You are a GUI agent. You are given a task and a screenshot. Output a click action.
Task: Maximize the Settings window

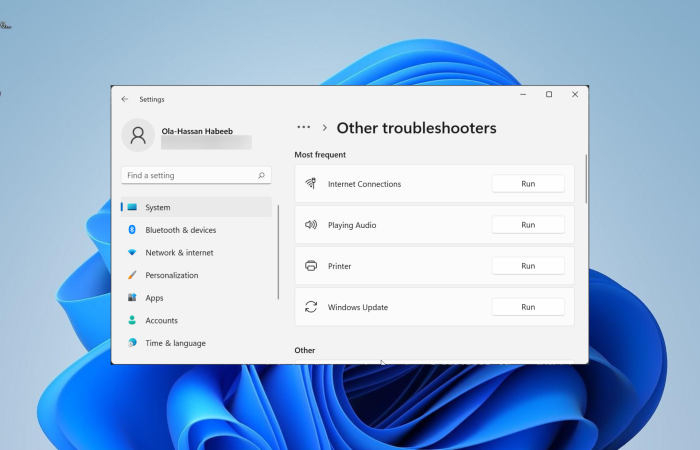549,94
